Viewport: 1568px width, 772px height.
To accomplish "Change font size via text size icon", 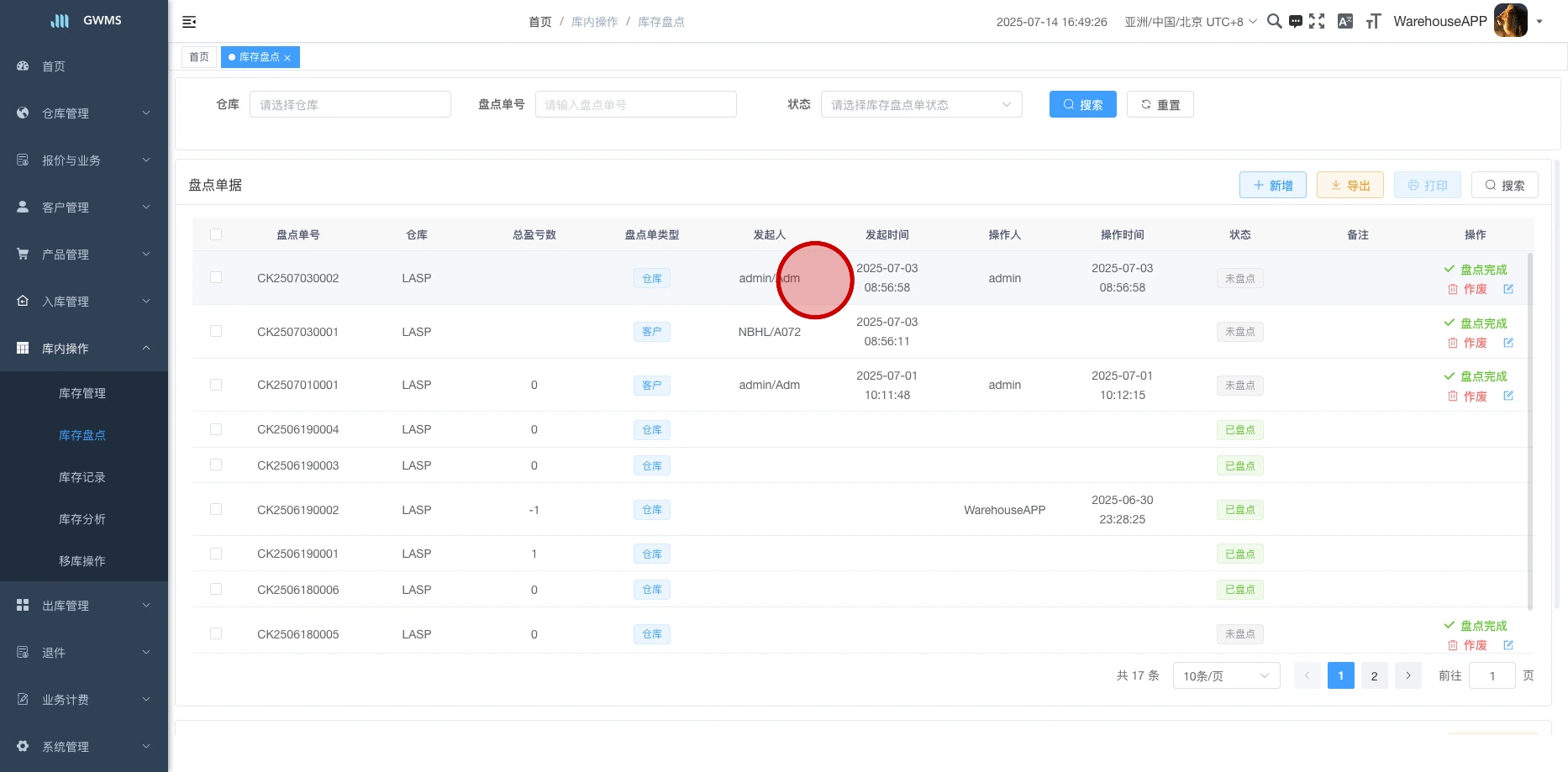I will coord(1373,22).
